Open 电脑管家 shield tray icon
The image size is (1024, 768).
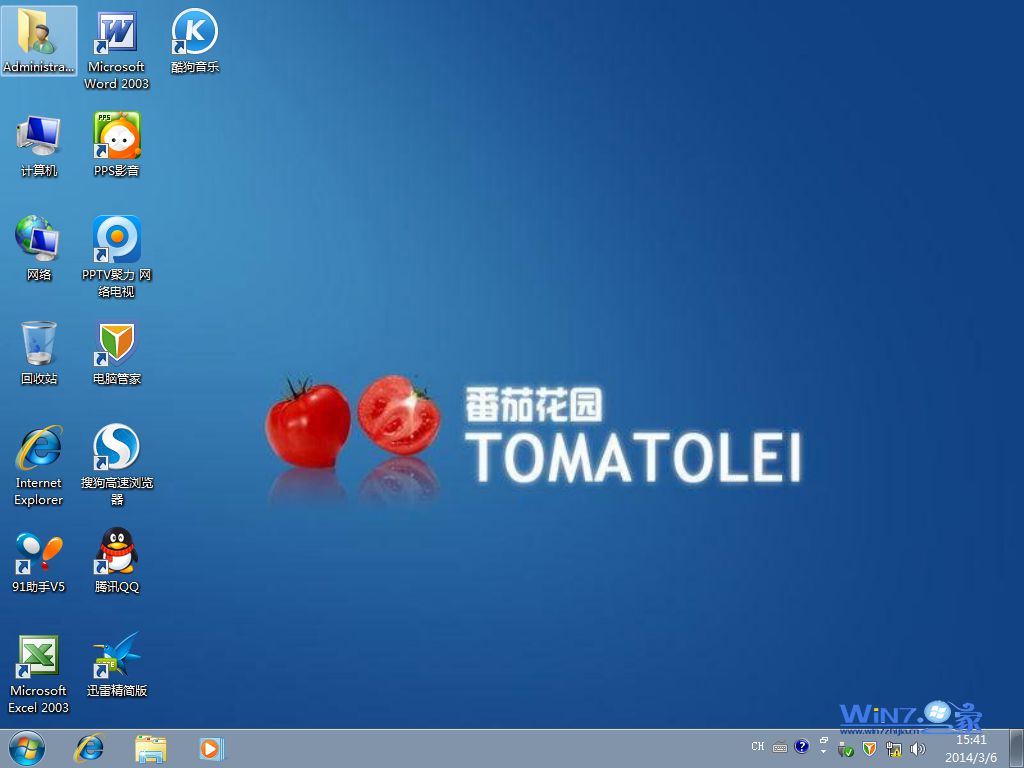coord(869,748)
